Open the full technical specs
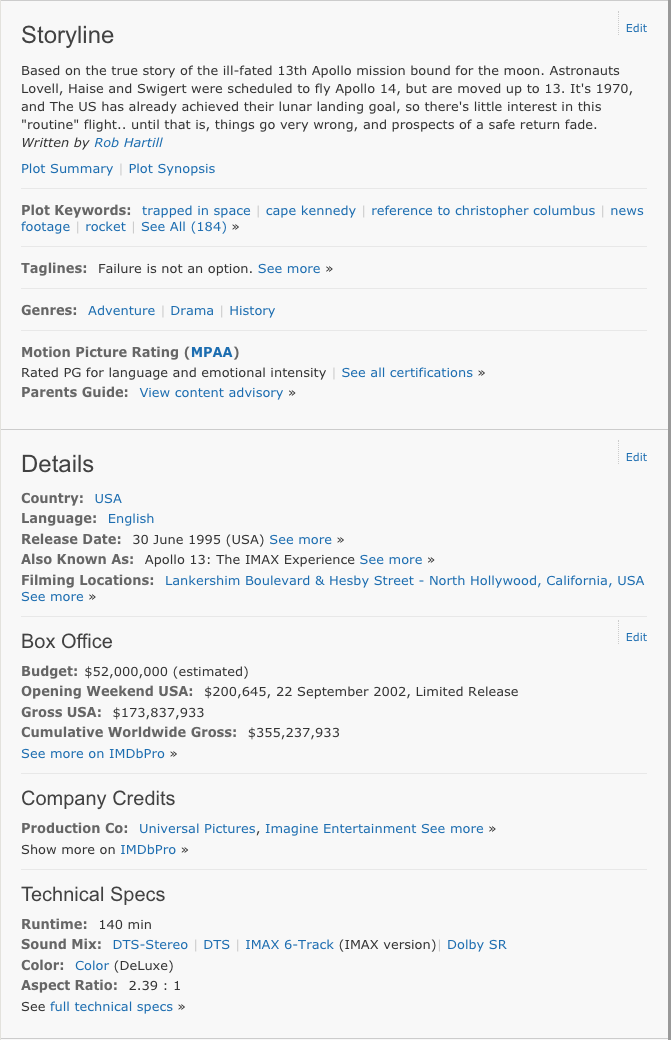This screenshot has height=1040, width=671. pos(111,1007)
